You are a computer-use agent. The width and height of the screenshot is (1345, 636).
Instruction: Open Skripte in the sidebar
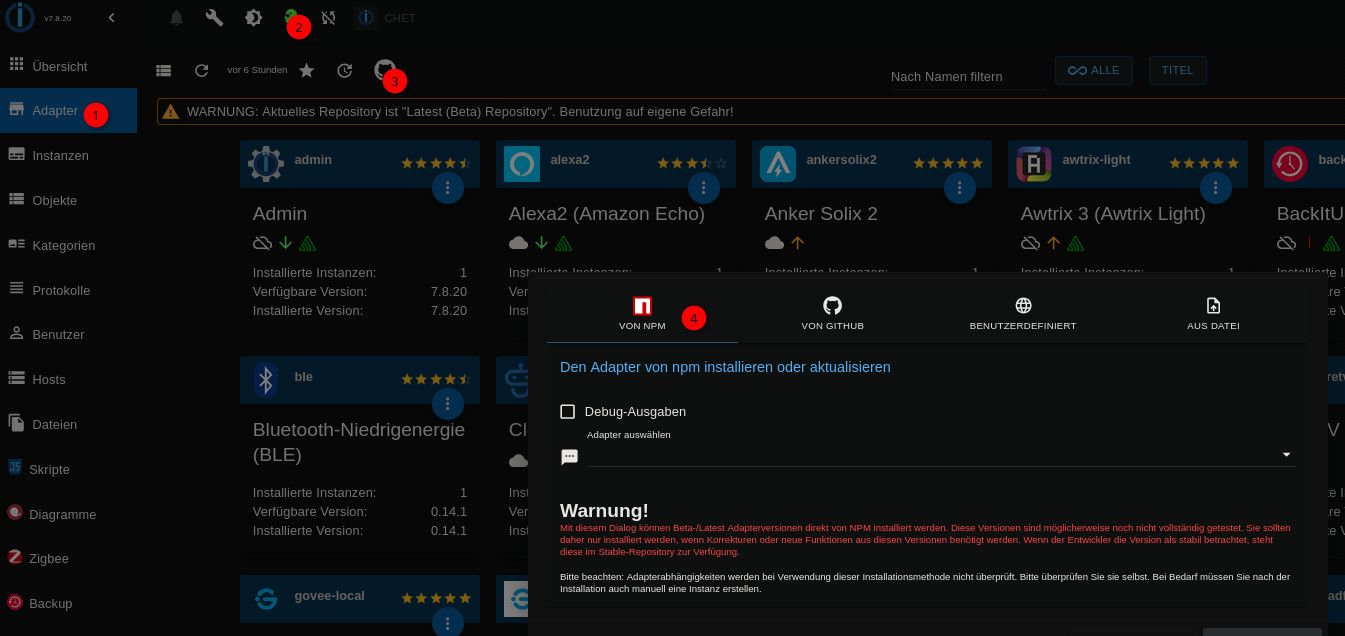(x=68, y=469)
